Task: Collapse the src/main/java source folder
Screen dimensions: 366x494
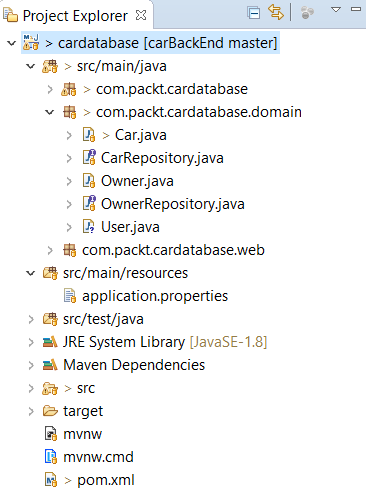Action: click(31, 66)
